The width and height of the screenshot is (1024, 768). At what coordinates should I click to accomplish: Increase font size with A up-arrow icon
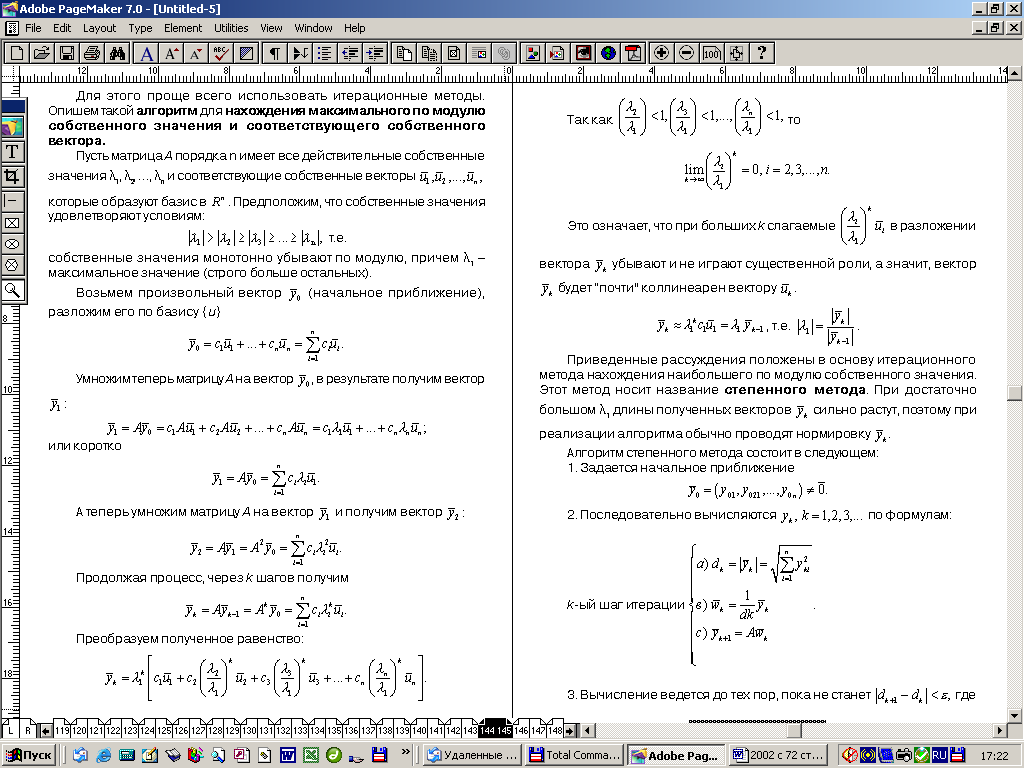click(x=172, y=53)
